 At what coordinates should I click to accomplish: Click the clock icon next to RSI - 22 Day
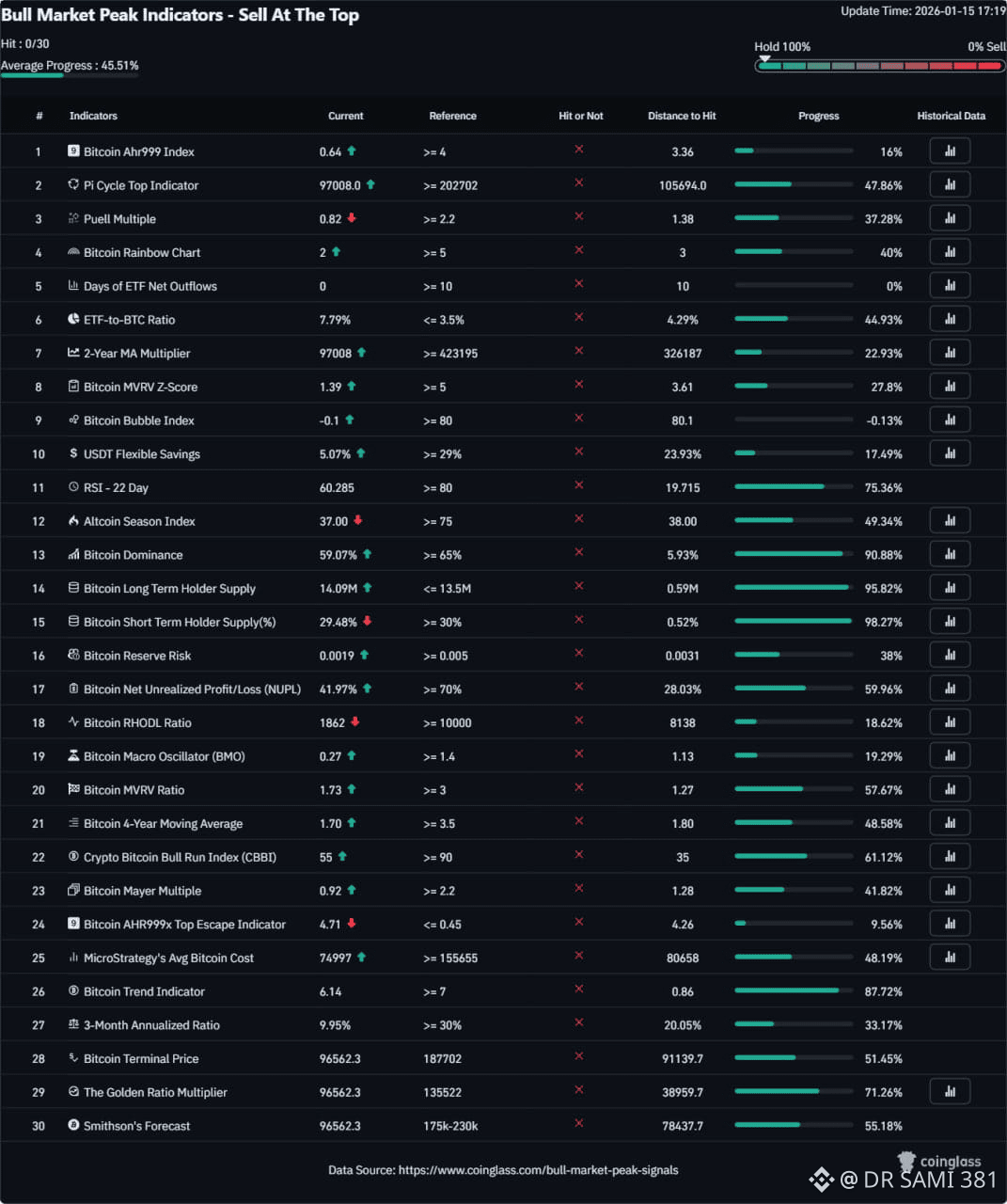pyautogui.click(x=73, y=487)
